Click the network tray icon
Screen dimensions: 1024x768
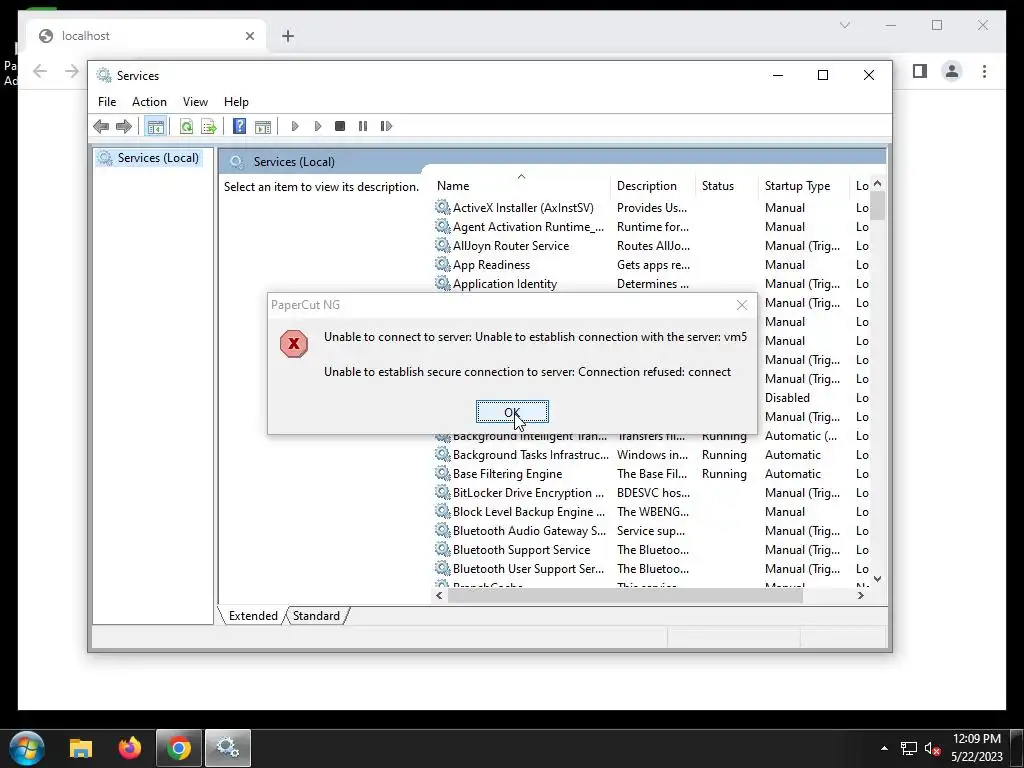[908, 748]
